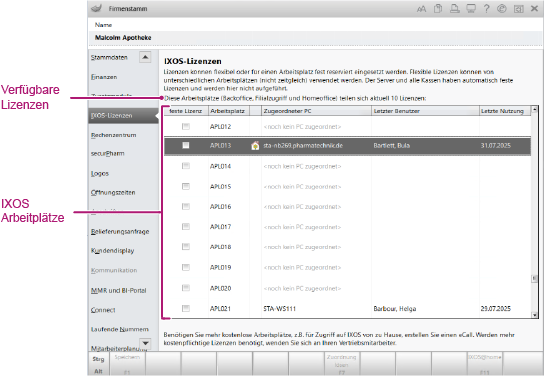Open the Stammdaten section
The height and width of the screenshot is (376, 545).
pyautogui.click(x=109, y=57)
